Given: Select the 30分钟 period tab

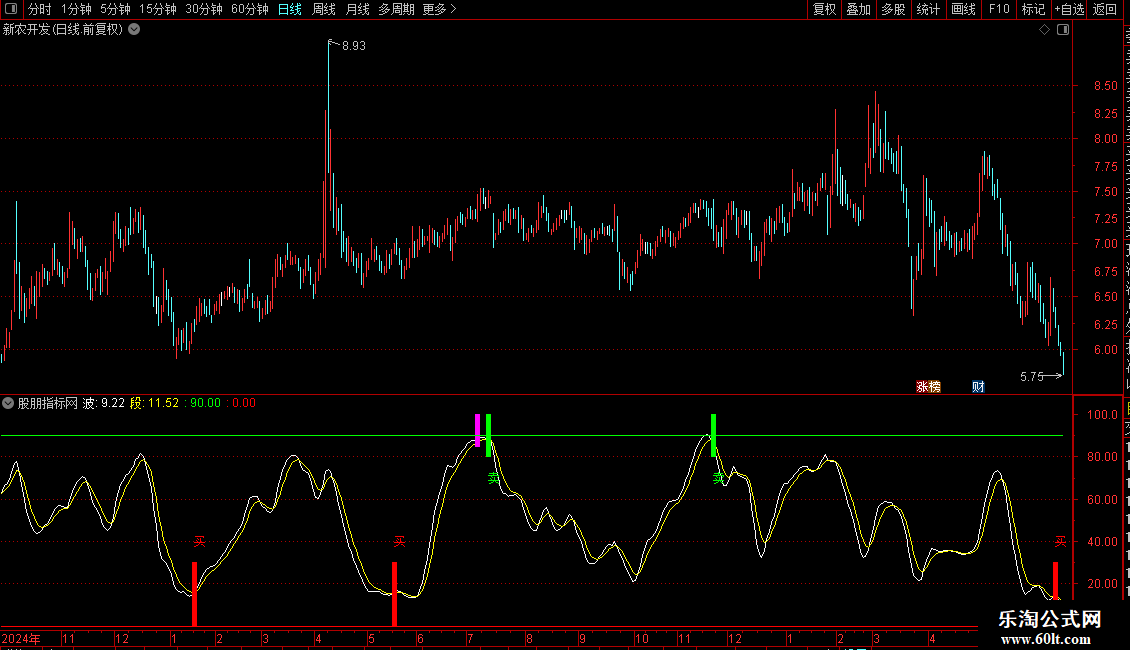Looking at the screenshot, I should click(204, 9).
